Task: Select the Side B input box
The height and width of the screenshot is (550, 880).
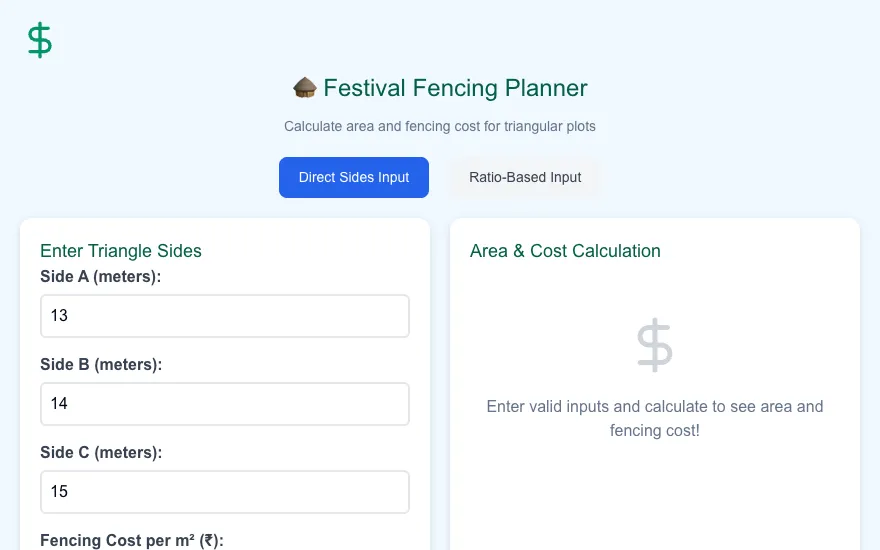Action: pyautogui.click(x=224, y=404)
